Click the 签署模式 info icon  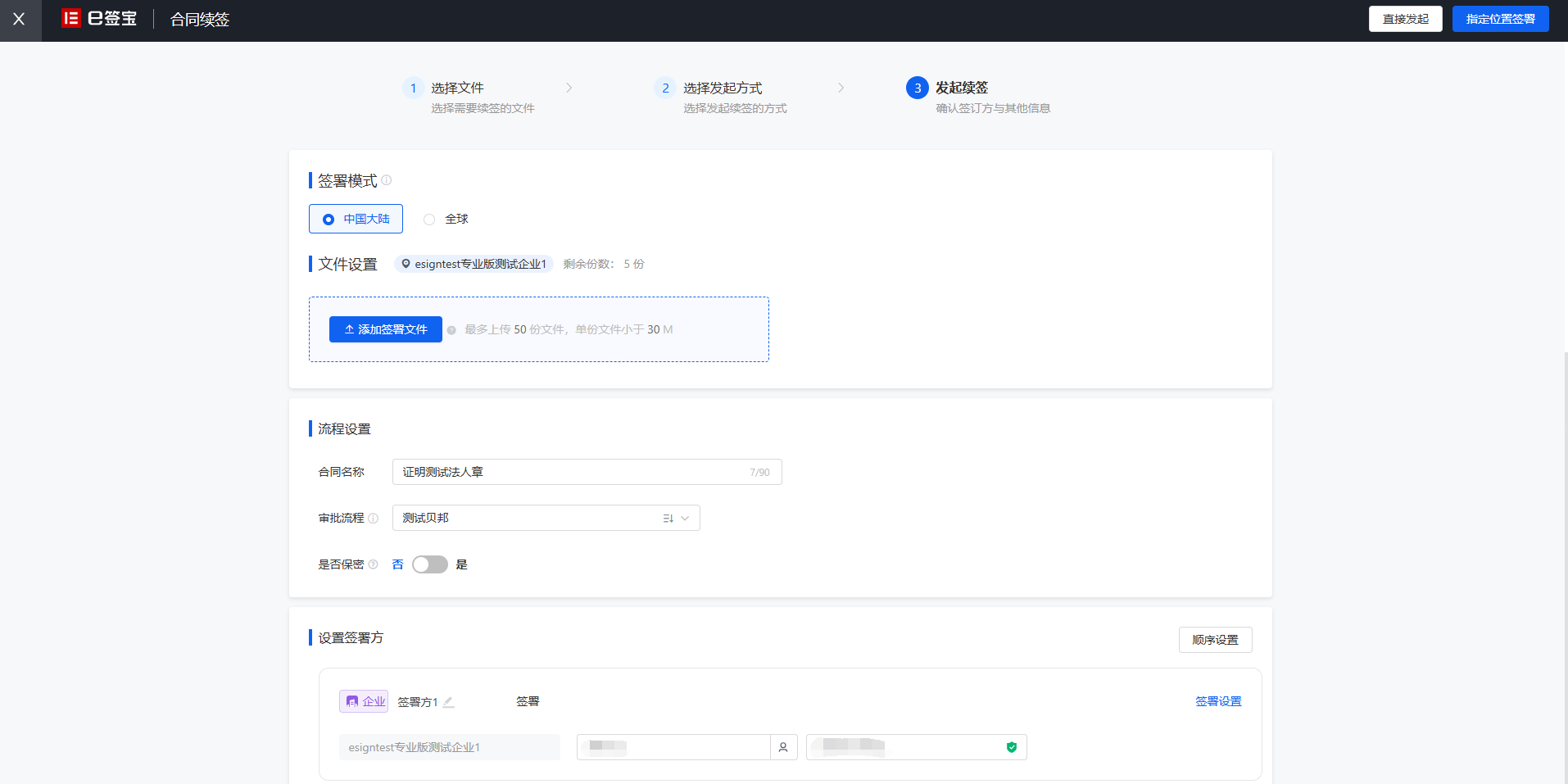pos(386,181)
